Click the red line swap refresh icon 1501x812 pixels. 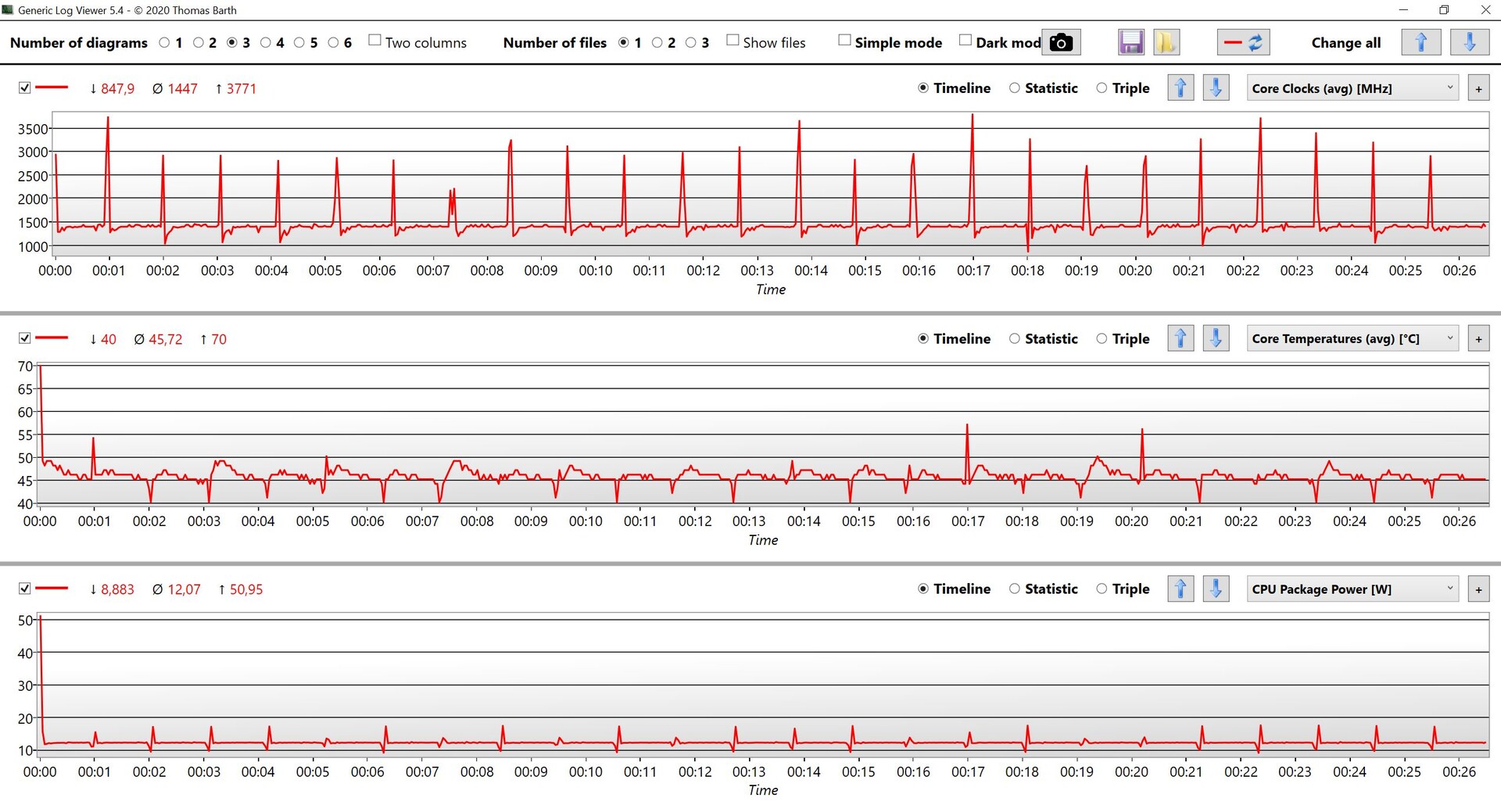1243,42
